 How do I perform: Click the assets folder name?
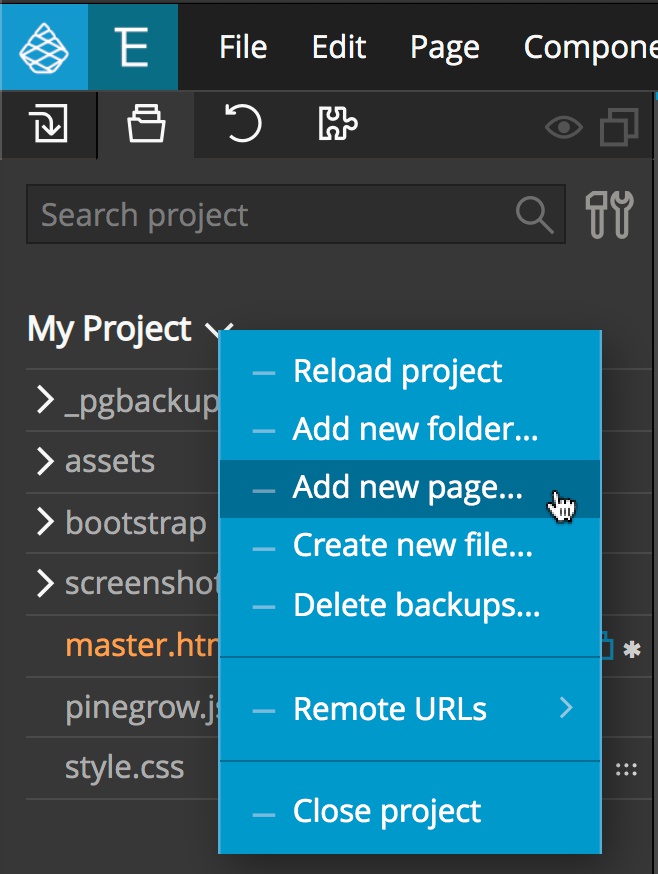[110, 462]
